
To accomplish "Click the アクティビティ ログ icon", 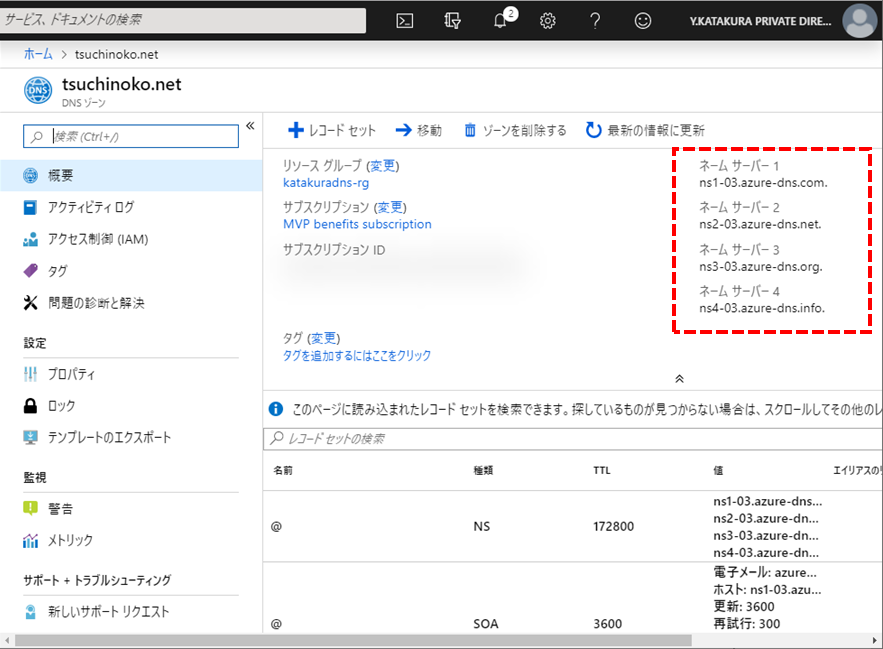I will coord(30,207).
